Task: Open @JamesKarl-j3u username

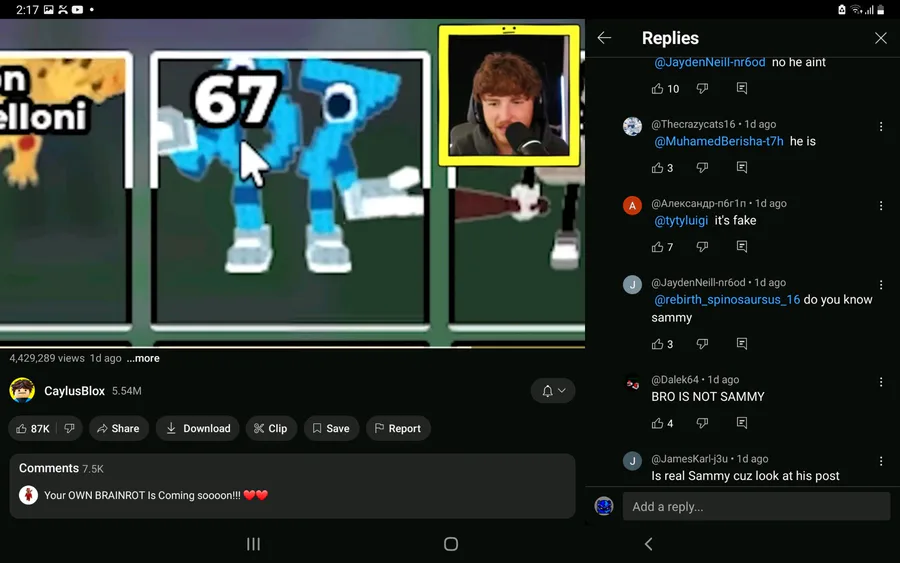Action: (689, 459)
